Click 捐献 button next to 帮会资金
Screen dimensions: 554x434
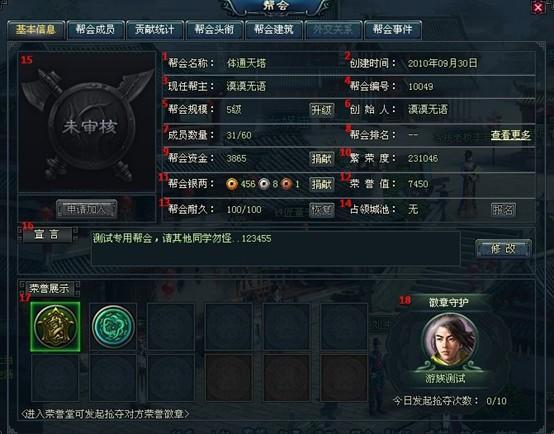pyautogui.click(x=322, y=158)
